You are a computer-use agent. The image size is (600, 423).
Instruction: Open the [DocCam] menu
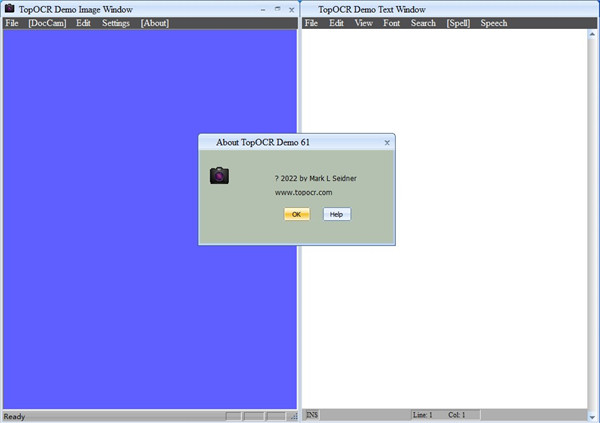tap(47, 23)
